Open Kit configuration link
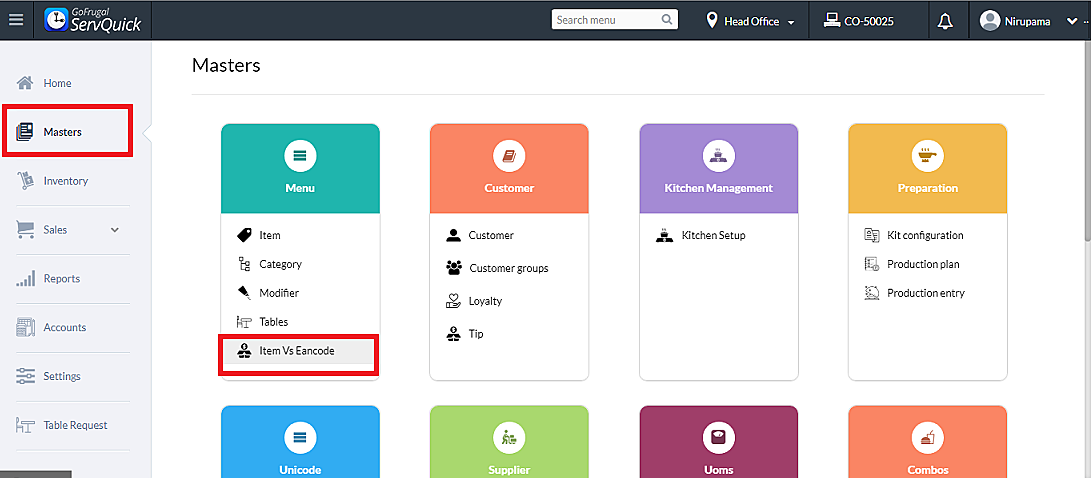This screenshot has height=478, width=1091. [925, 235]
